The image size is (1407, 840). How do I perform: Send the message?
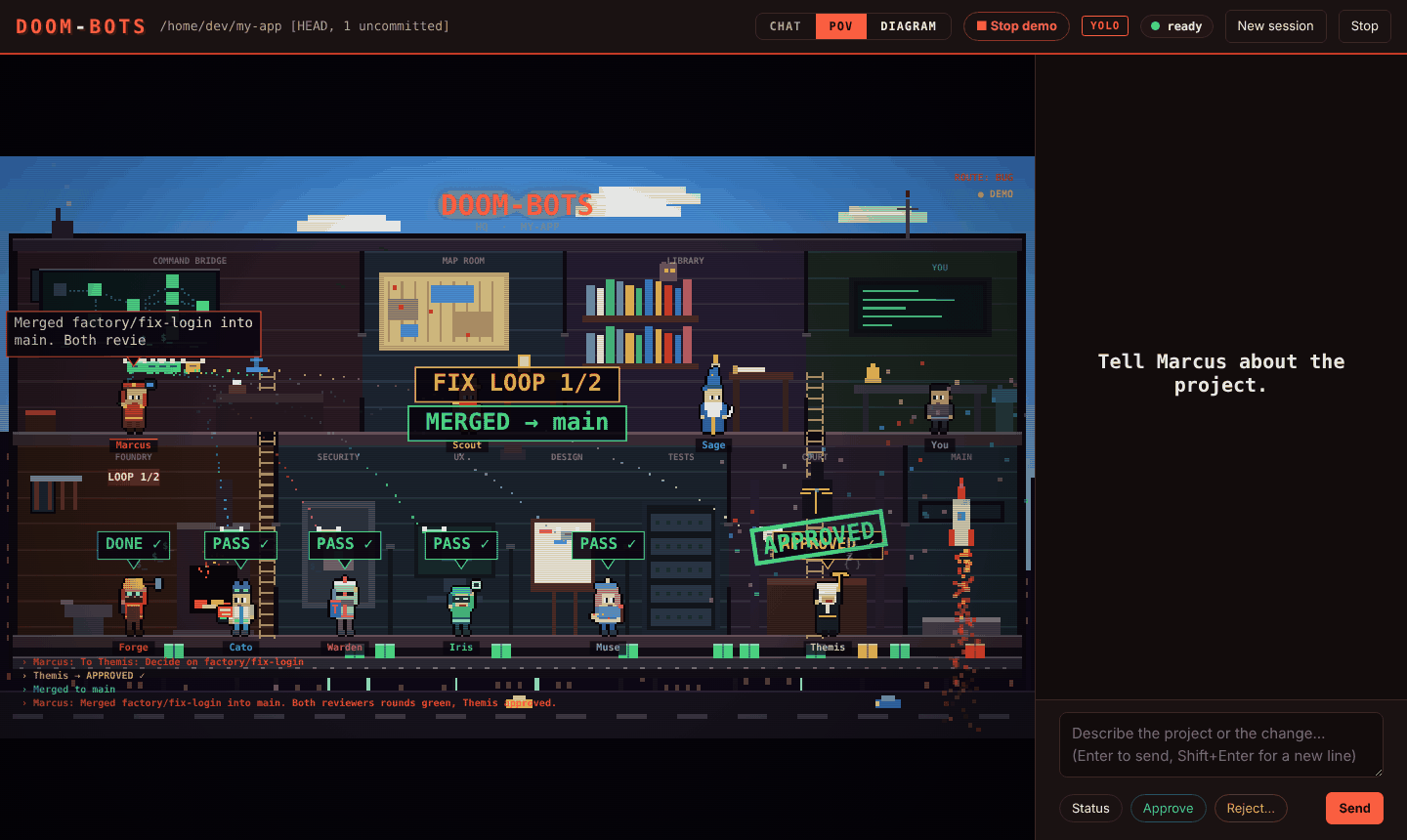[x=1354, y=808]
